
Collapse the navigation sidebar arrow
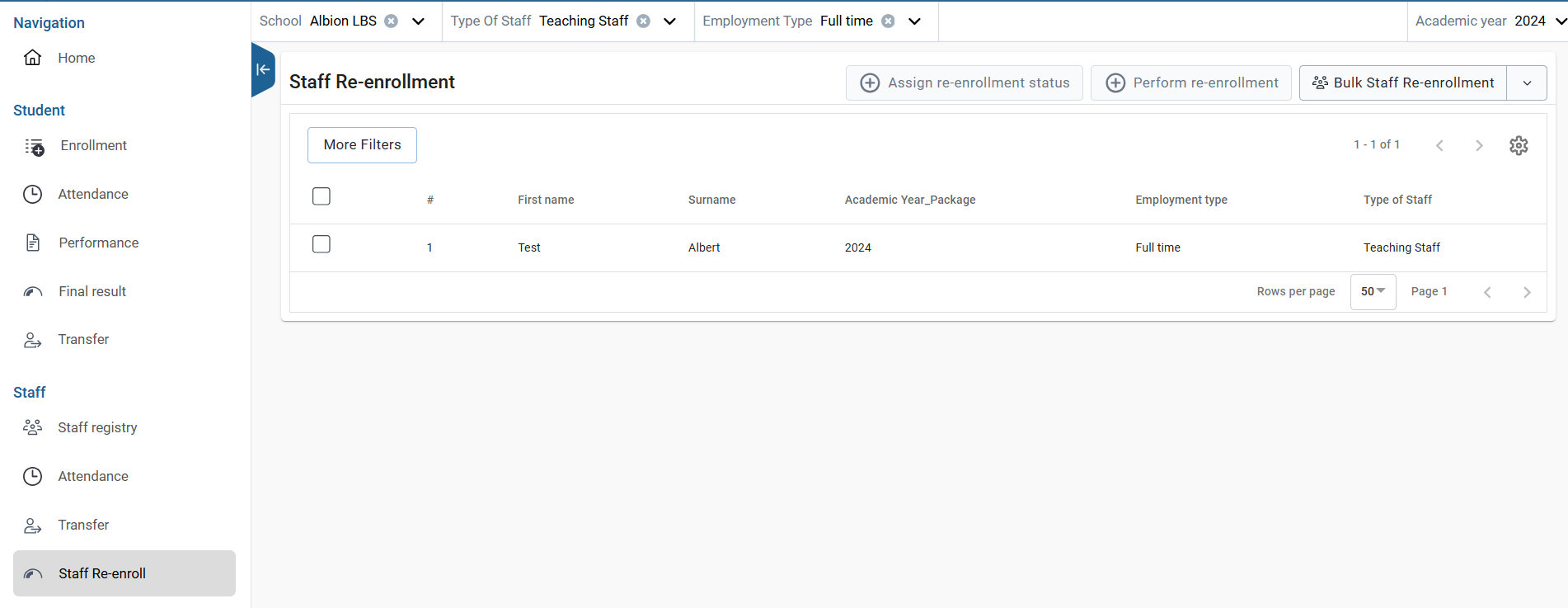262,69
